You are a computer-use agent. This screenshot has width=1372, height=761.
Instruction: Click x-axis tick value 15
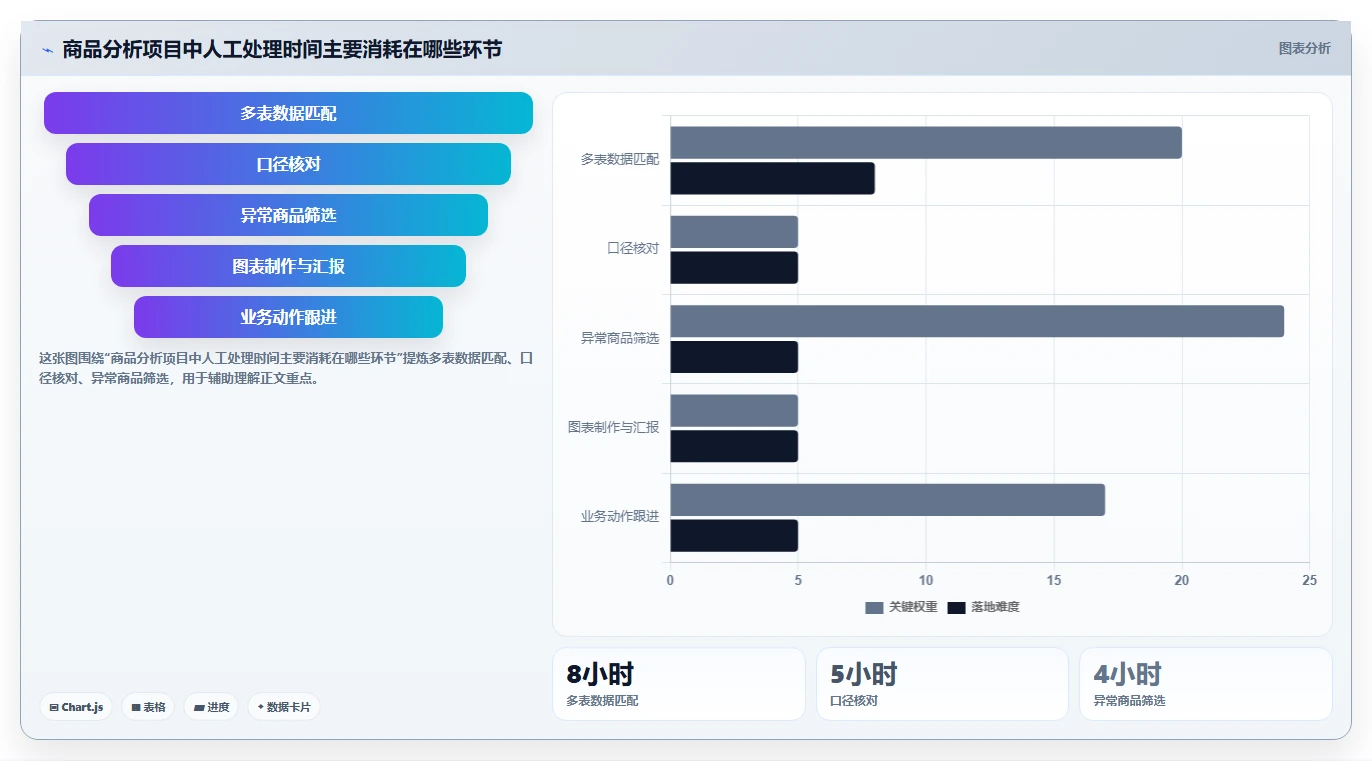point(1054,581)
